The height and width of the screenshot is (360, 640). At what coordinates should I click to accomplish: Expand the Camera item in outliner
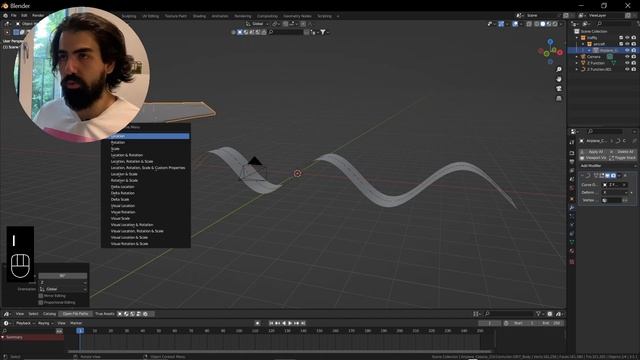(x=577, y=57)
